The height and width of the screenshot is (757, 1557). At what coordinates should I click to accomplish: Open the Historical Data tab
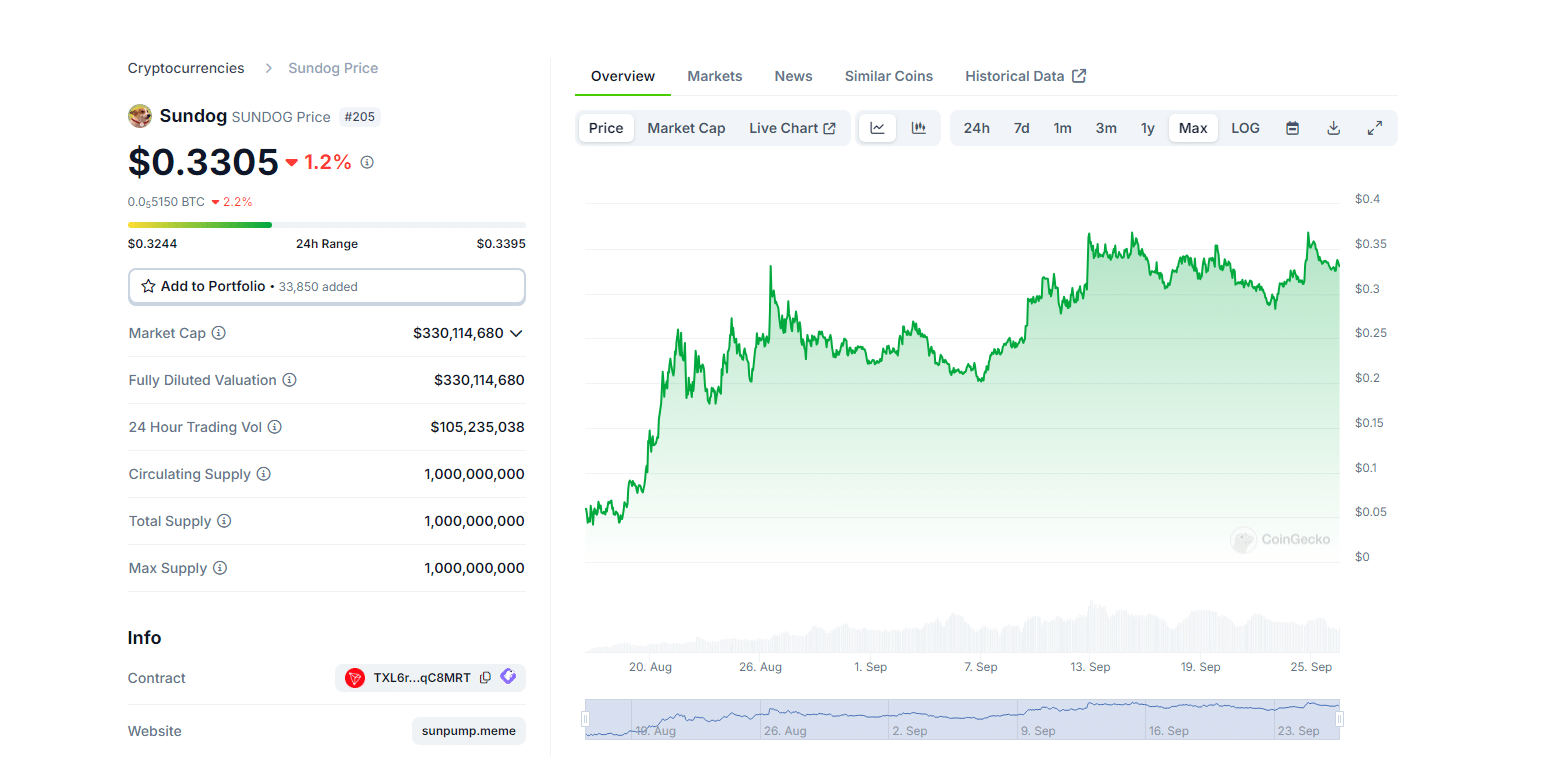[1026, 76]
